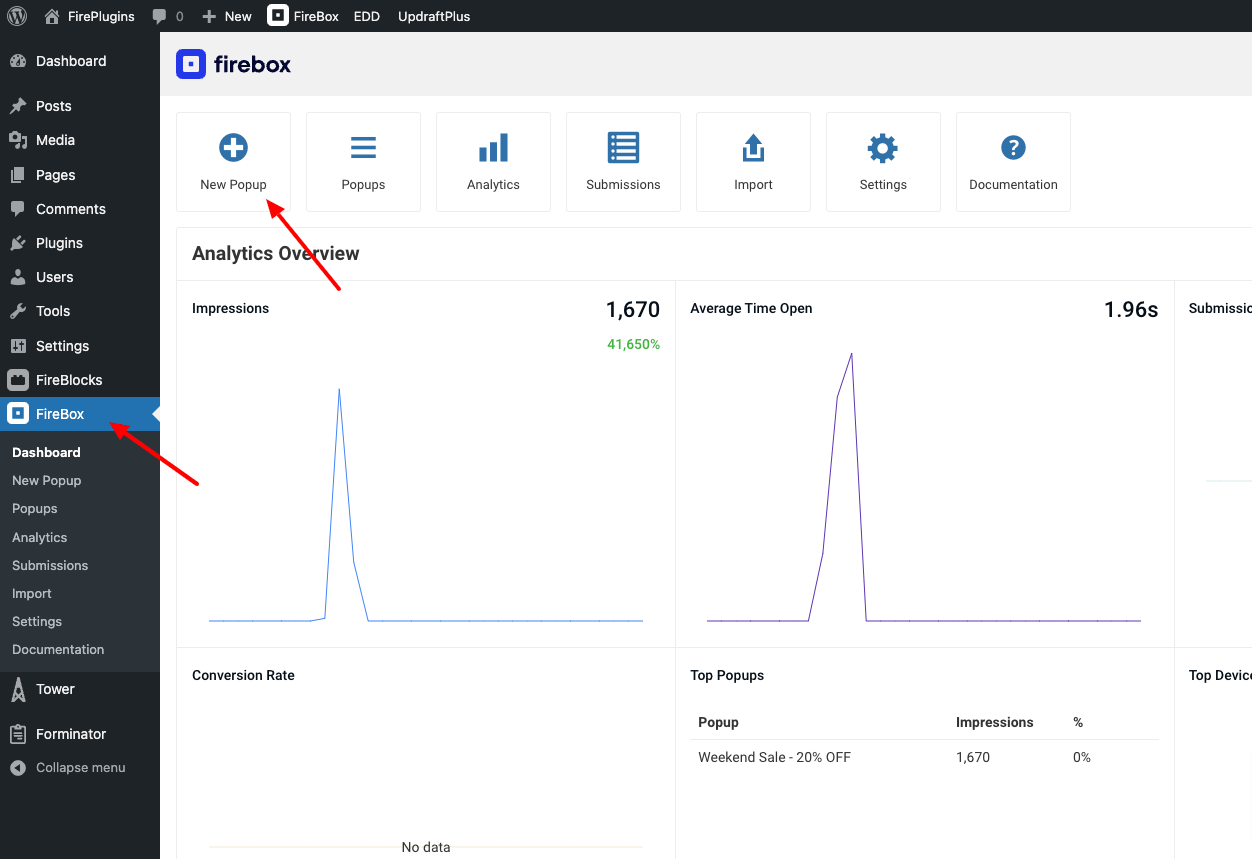The image size is (1252, 859).
Task: Open FirePlugins site home in admin bar
Action: pyautogui.click(x=89, y=16)
